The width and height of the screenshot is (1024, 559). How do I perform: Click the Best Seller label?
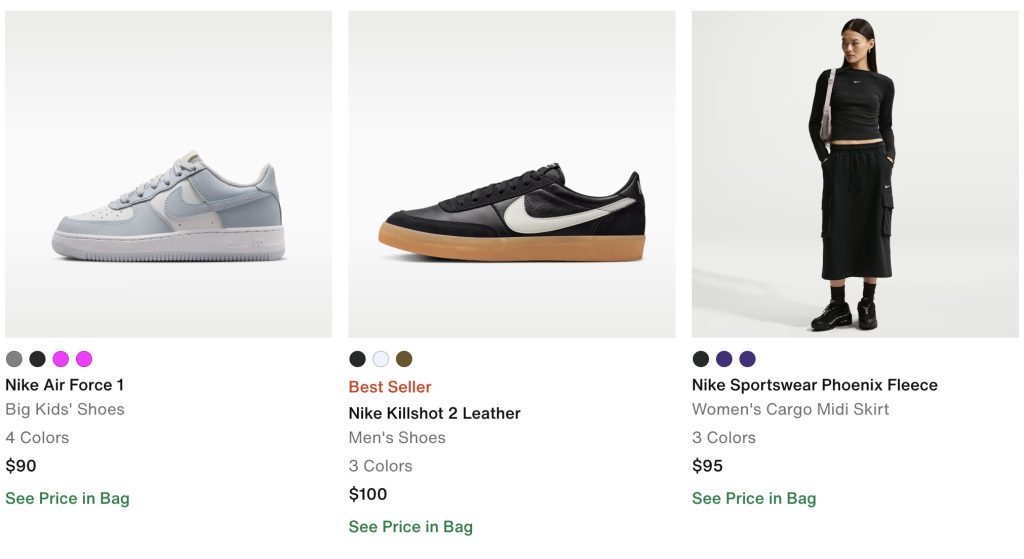click(390, 387)
